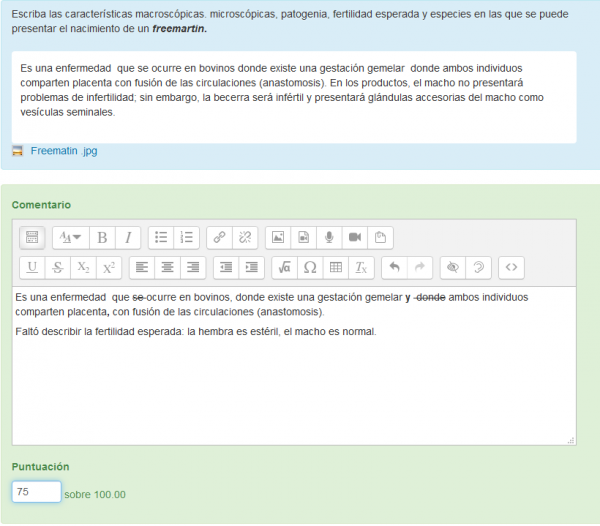Insert a media file

[x=303, y=238]
